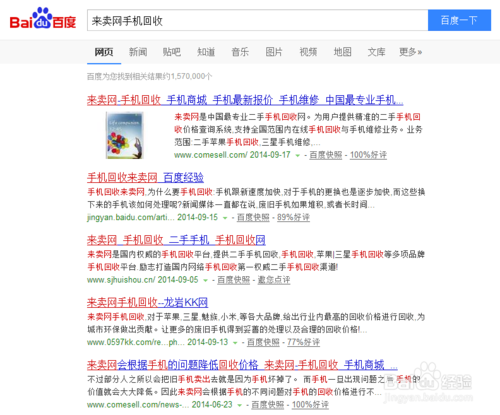This screenshot has width=500, height=415.
Task: Click the 89%好评 rating link
Action: coord(293,217)
